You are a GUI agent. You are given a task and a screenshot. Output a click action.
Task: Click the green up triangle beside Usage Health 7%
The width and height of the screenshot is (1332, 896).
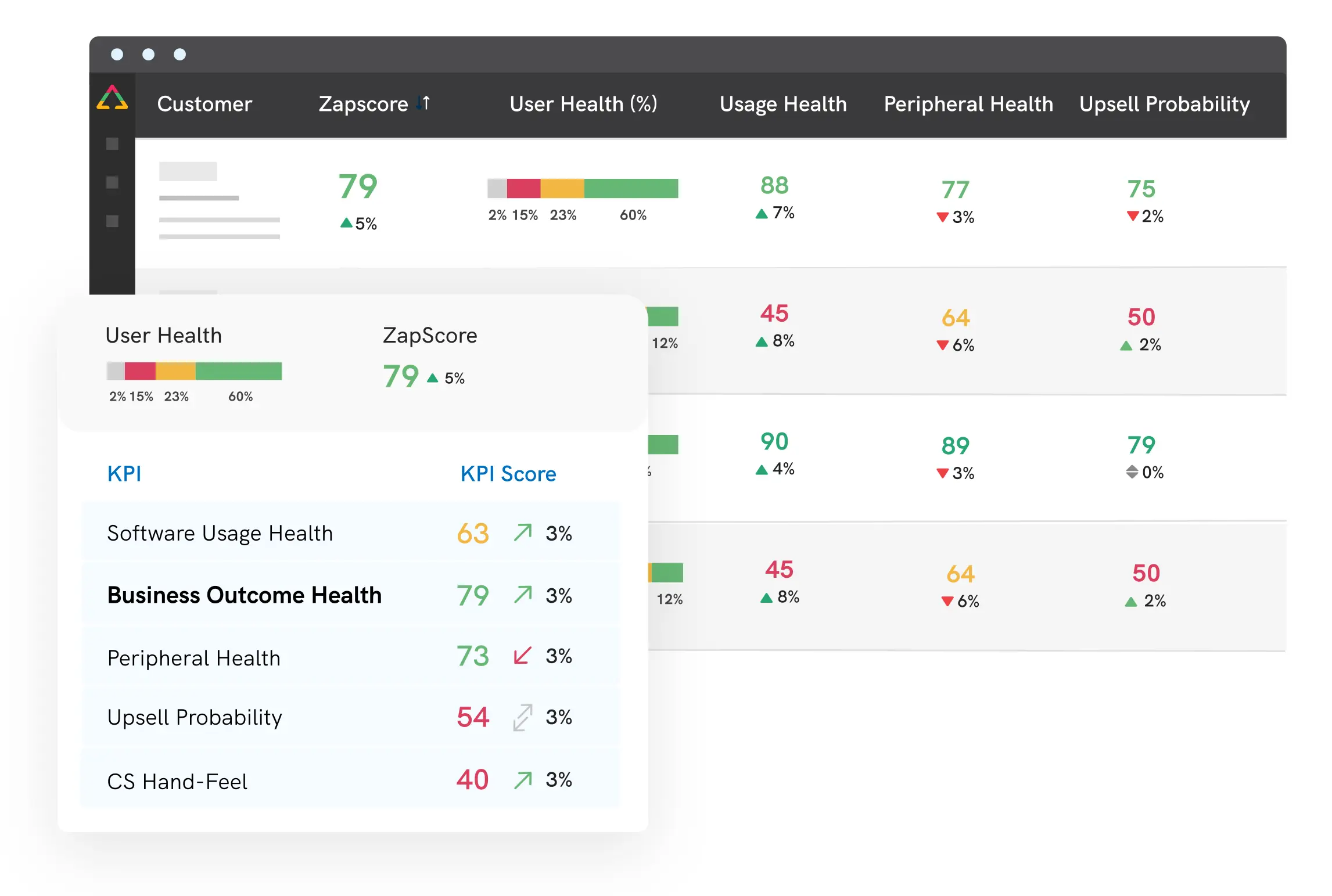coord(762,214)
